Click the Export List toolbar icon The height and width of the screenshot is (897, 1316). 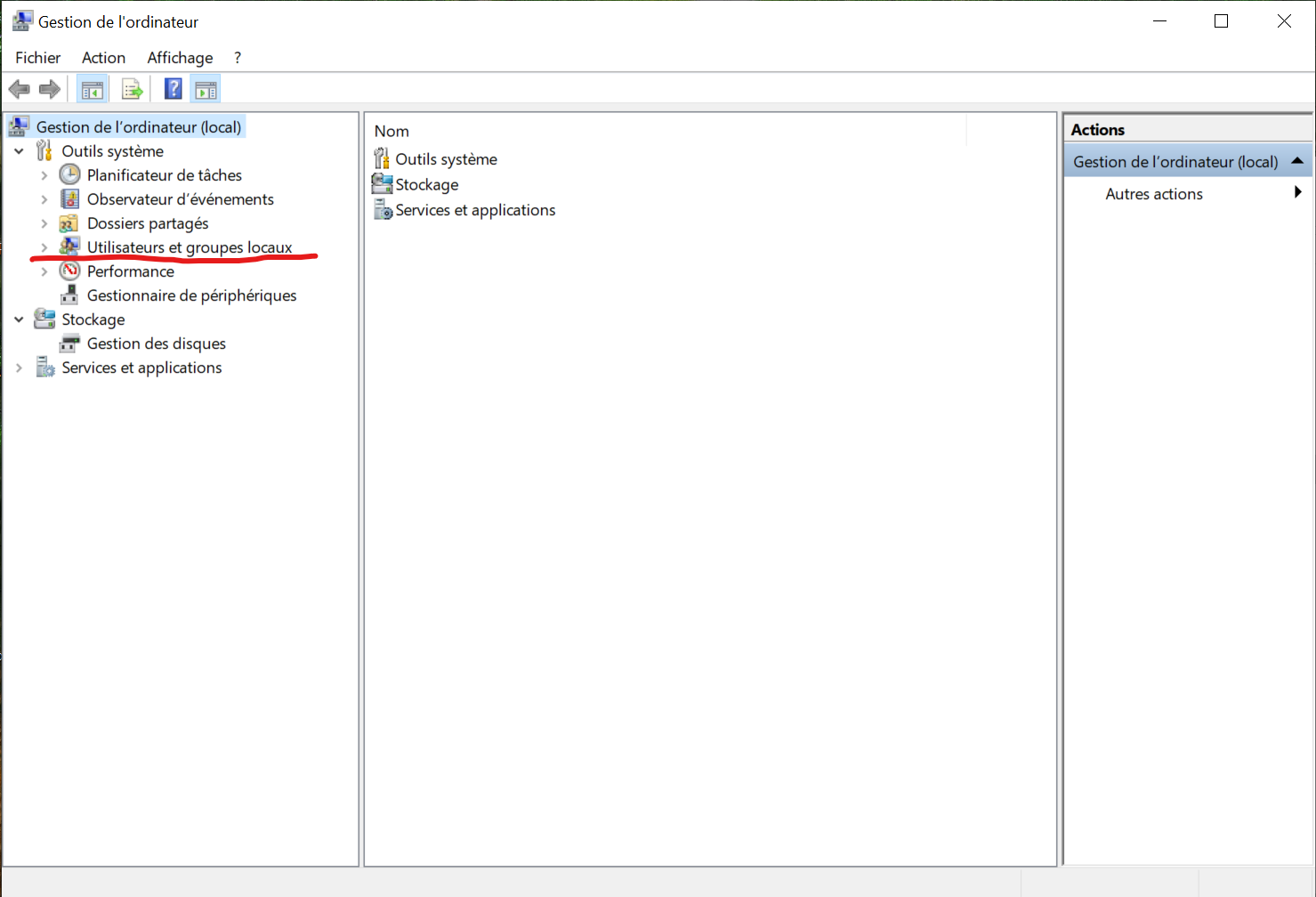click(x=133, y=89)
